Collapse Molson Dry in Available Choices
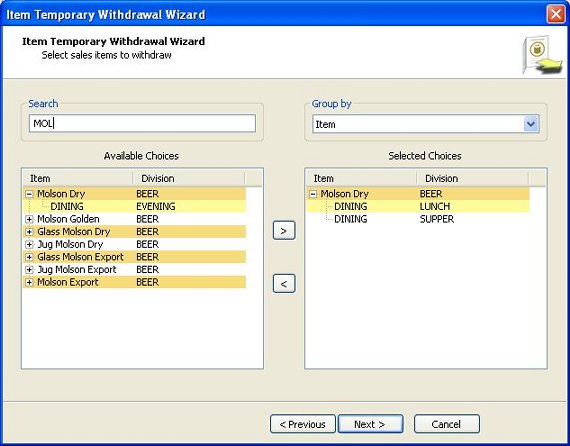The image size is (570, 446). (x=29, y=194)
